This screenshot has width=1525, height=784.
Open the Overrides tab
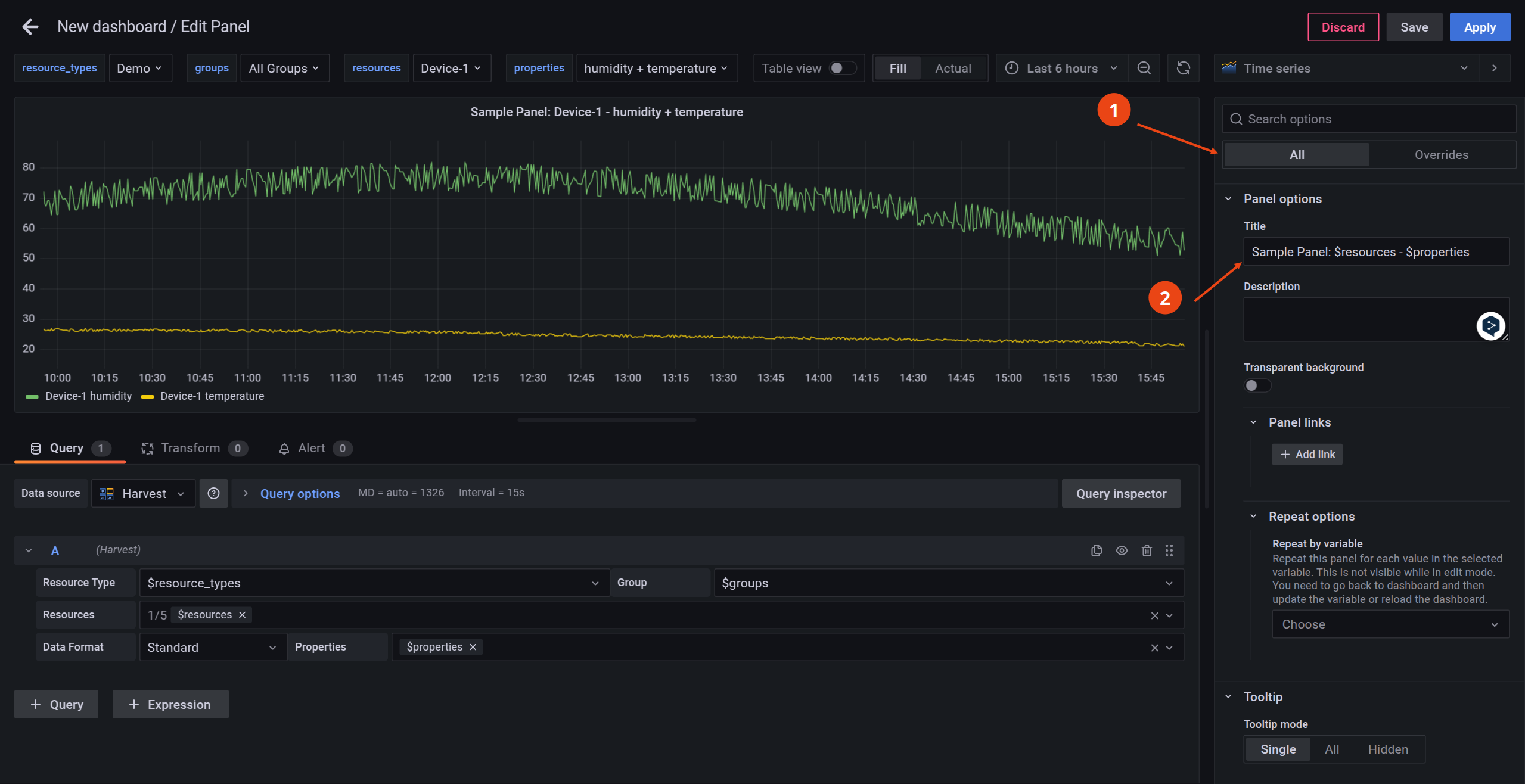[x=1441, y=155]
